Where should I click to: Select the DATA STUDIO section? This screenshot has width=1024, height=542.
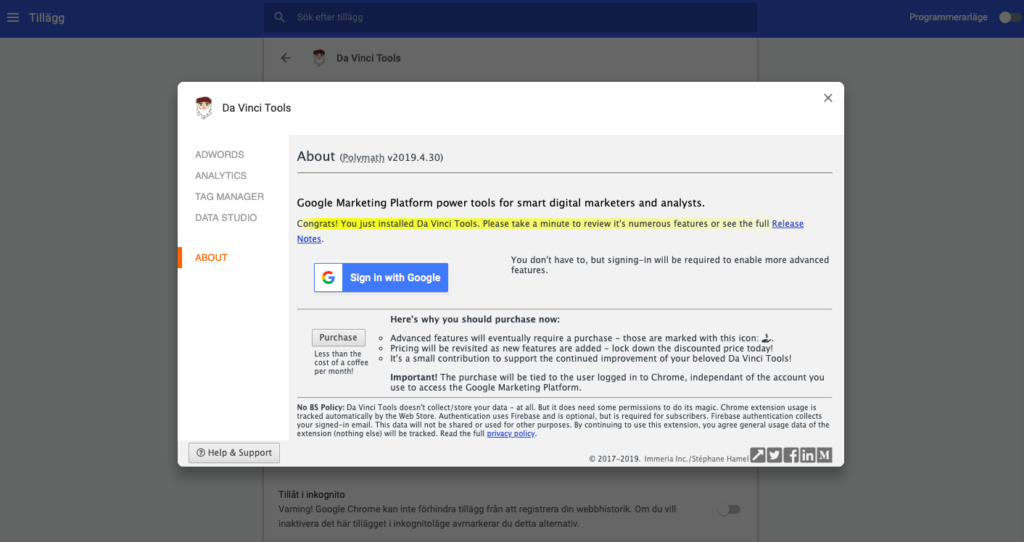coord(226,217)
